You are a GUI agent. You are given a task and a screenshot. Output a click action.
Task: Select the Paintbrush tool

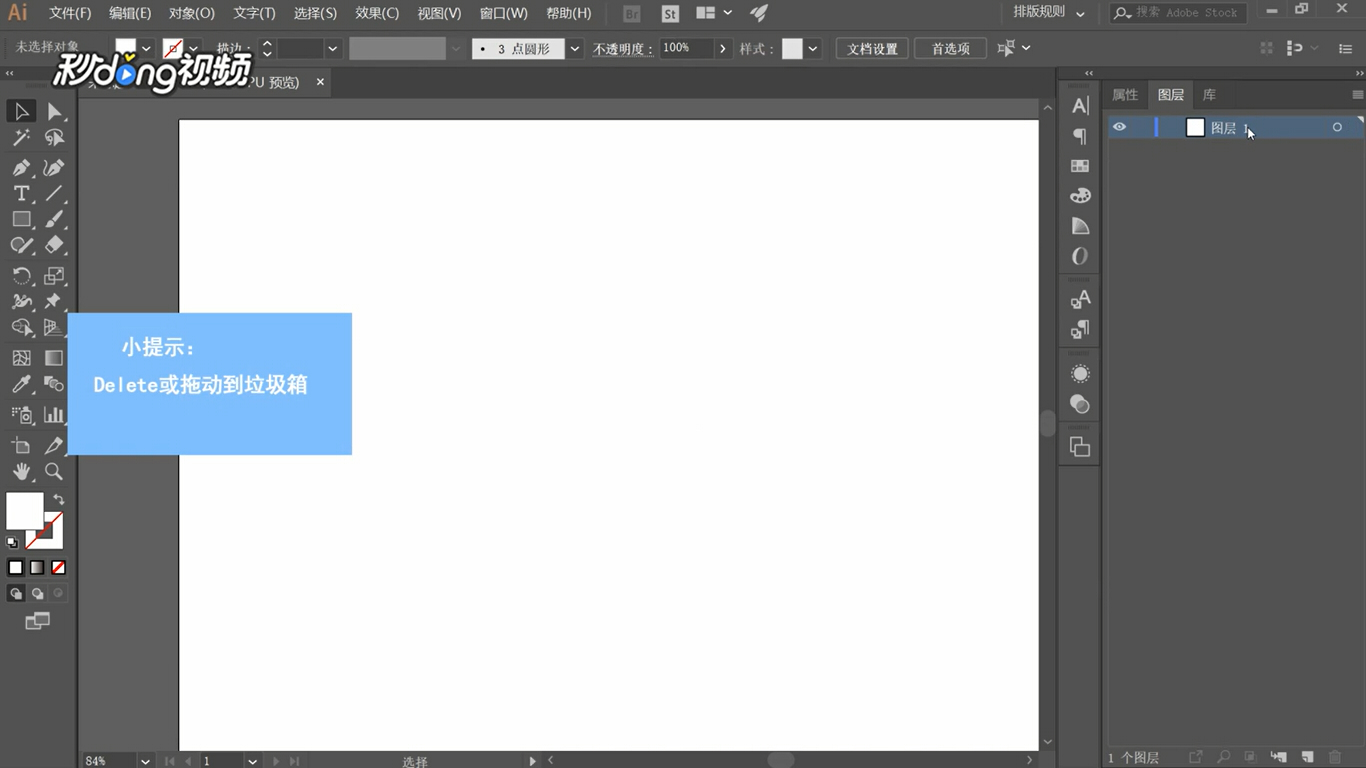coord(54,219)
